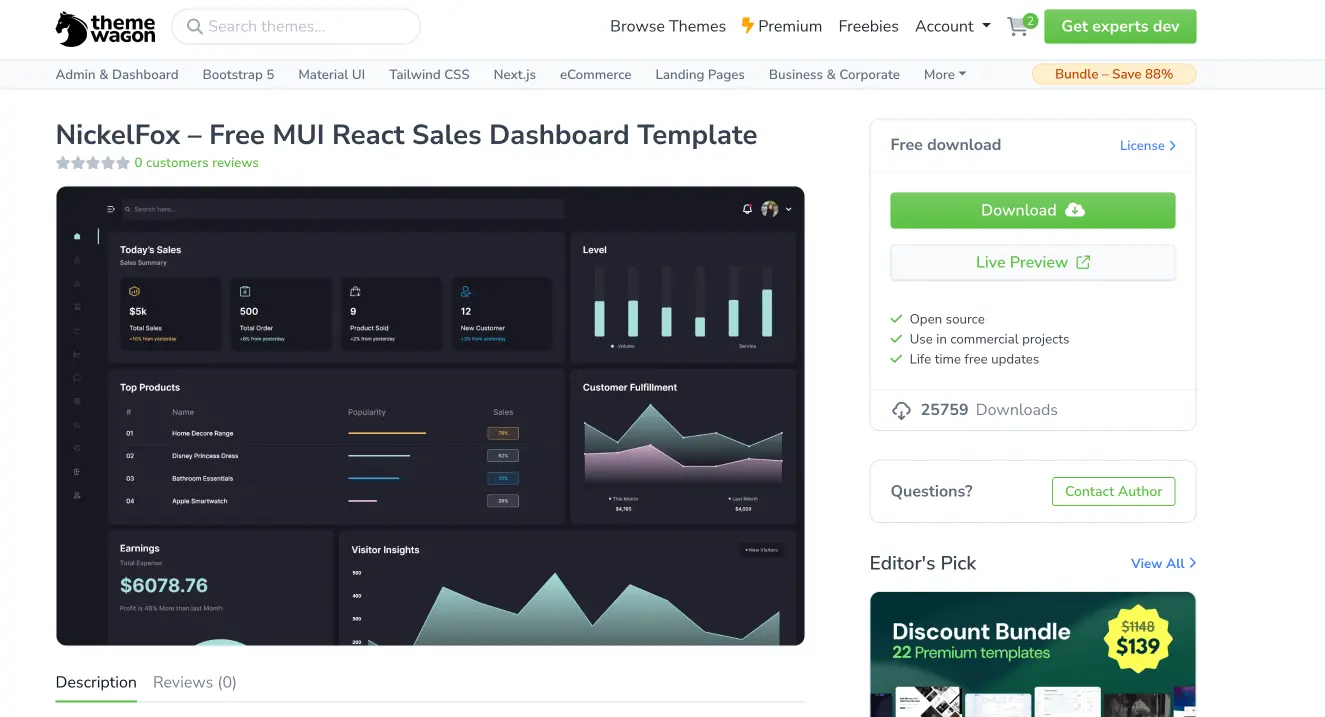Click the Get experts dev button
Image resolution: width=1325 pixels, height=717 pixels.
pos(1120,26)
